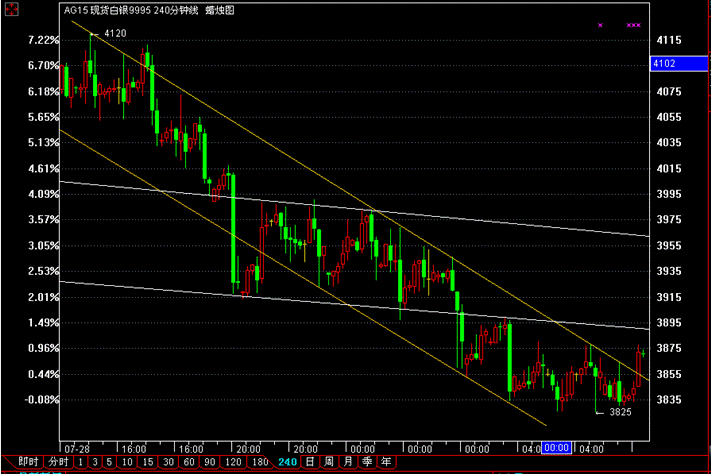The height and width of the screenshot is (474, 711).
Task: Choose the 120-minute timeframe tab
Action: click(231, 462)
